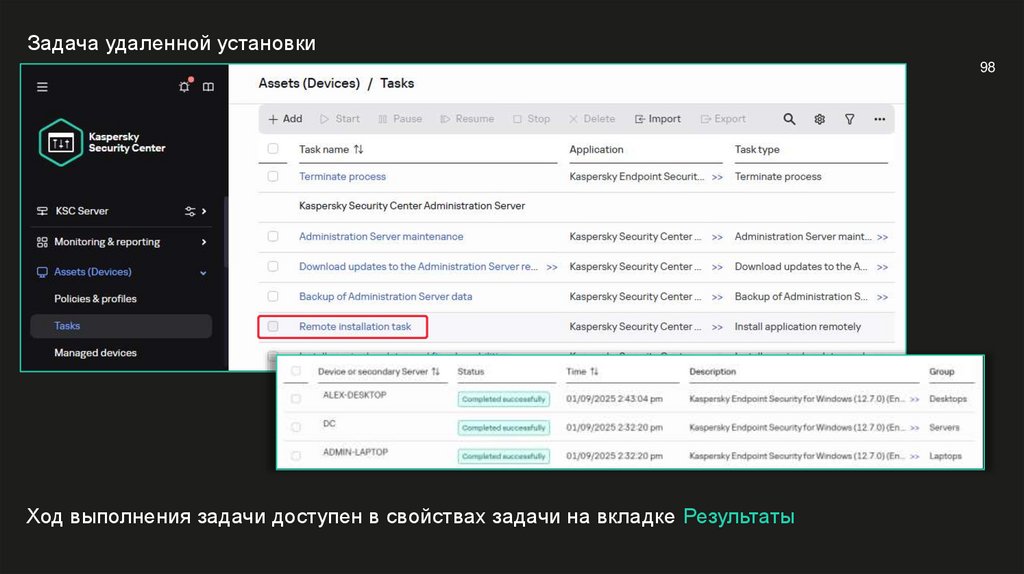The height and width of the screenshot is (574, 1024).
Task: Expand Administration Server maint... task type
Action: pos(882,237)
